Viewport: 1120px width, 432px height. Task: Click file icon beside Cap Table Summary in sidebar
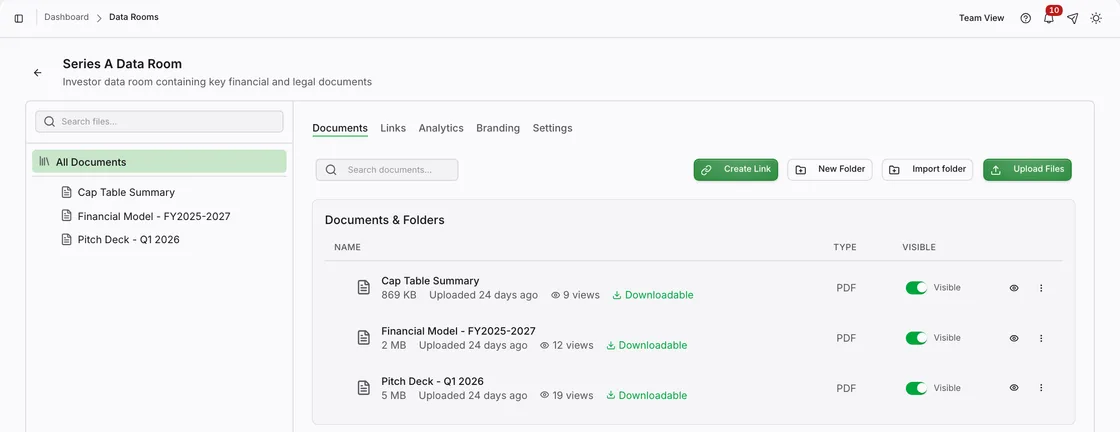tap(66, 192)
